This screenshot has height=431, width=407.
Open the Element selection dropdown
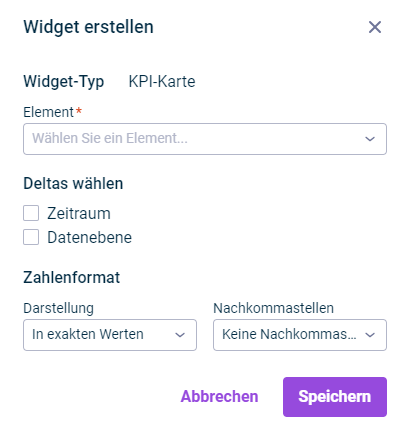point(205,139)
